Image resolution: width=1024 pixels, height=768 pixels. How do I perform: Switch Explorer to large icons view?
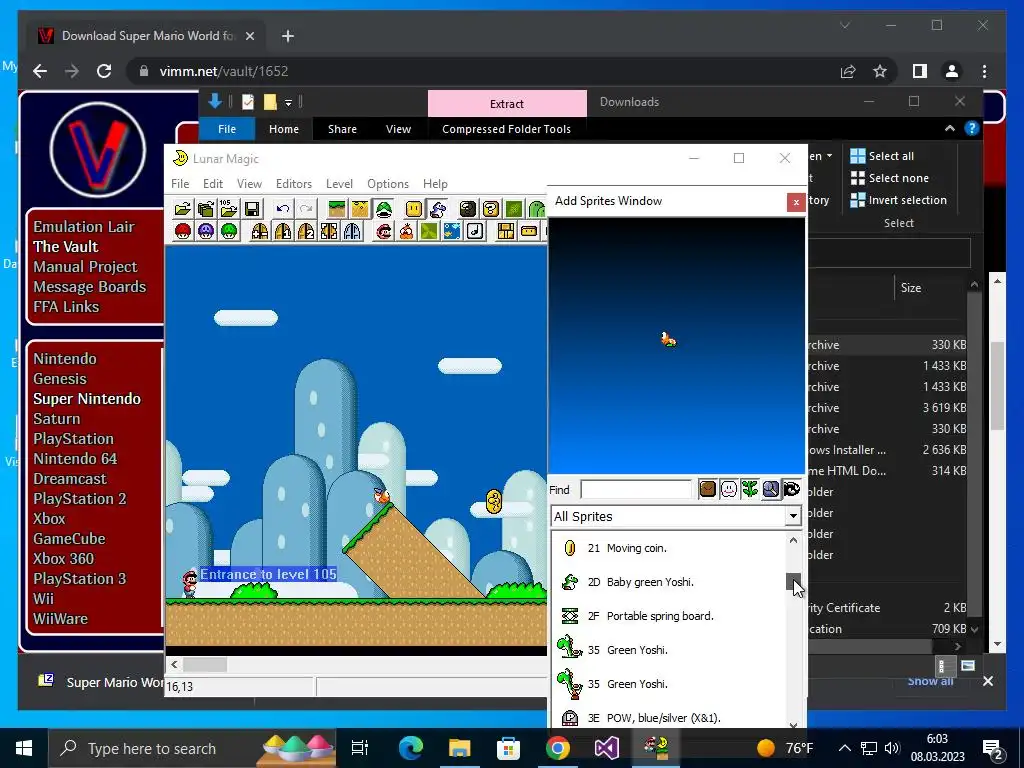pos(968,666)
